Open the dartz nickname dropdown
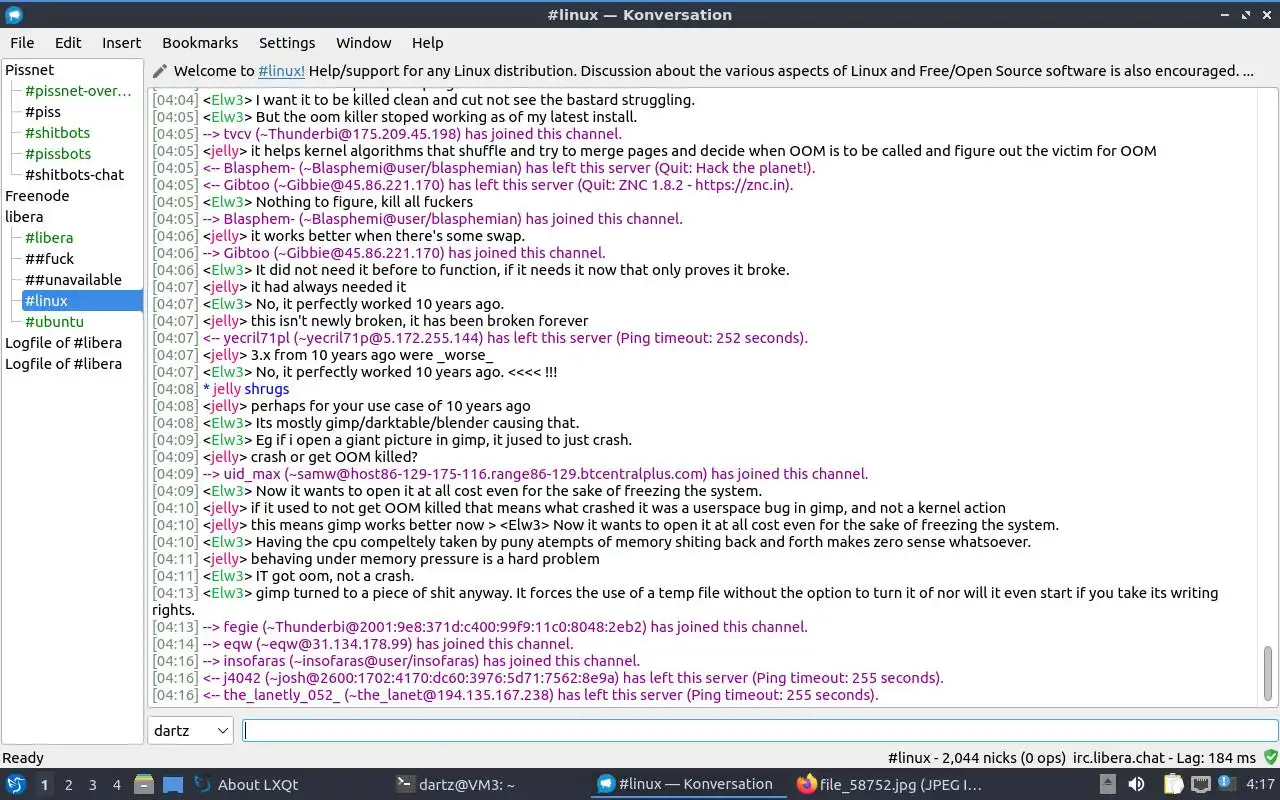Screen dimensions: 1280x800 (190, 730)
